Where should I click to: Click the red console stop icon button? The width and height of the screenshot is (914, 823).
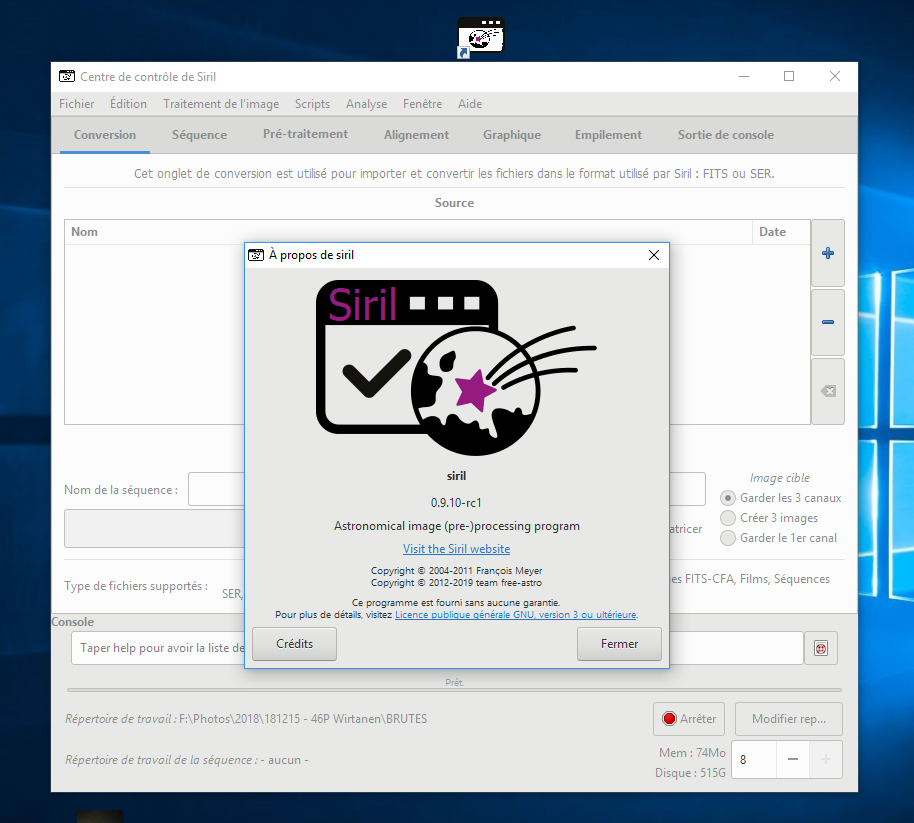point(821,648)
